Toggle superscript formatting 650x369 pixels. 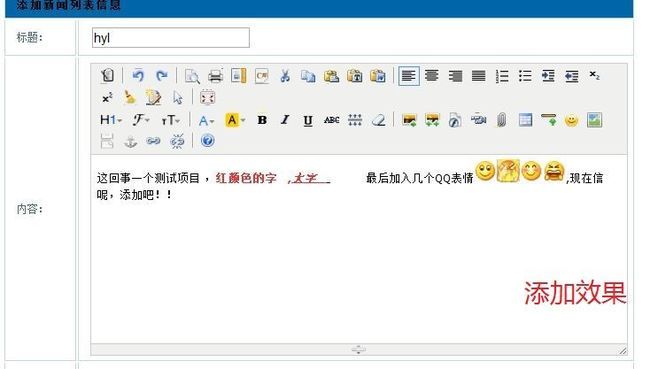point(107,98)
